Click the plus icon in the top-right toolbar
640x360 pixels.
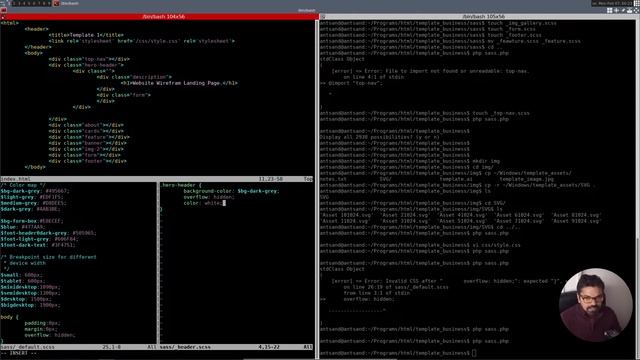tap(616, 11)
